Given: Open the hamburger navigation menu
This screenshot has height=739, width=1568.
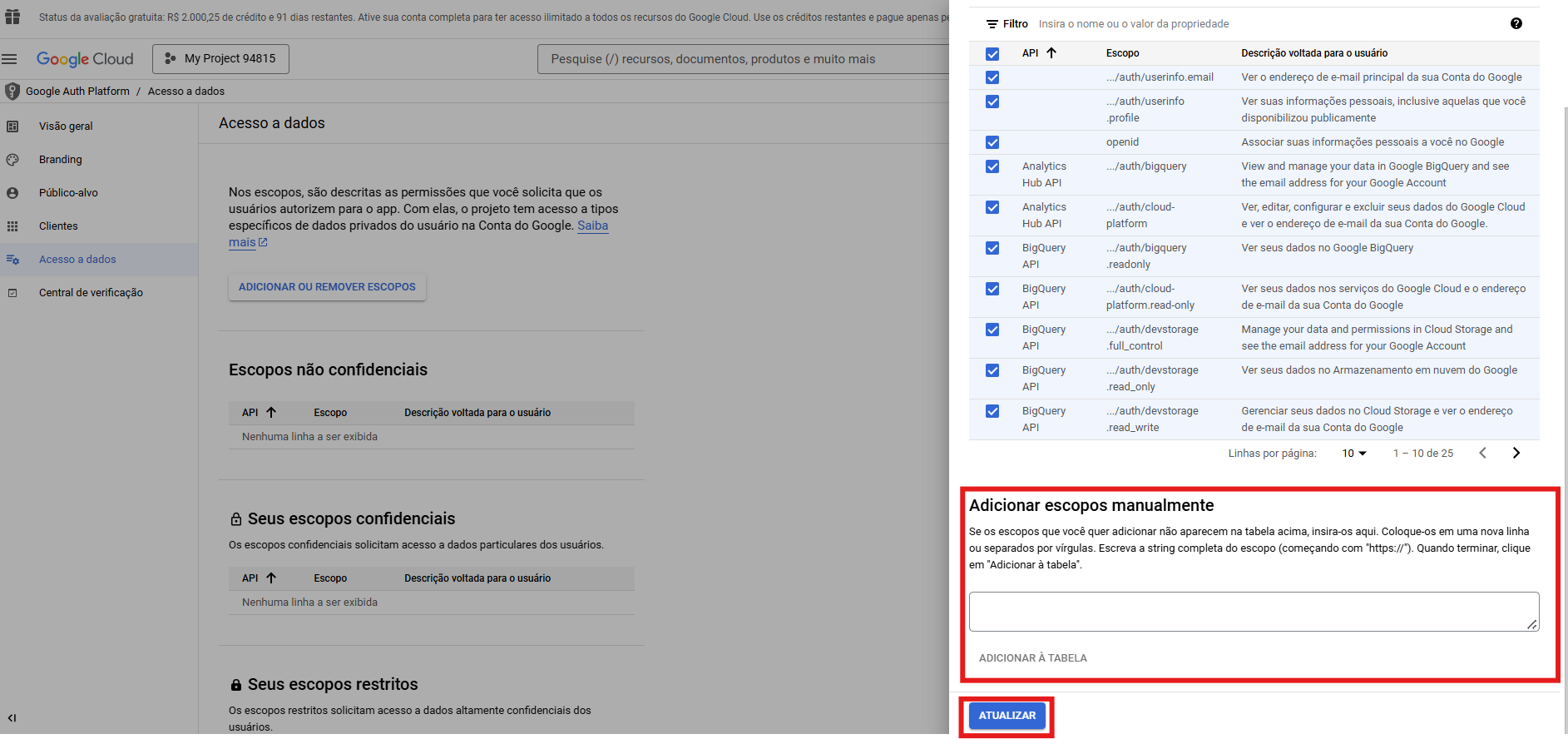Looking at the screenshot, I should click(10, 59).
